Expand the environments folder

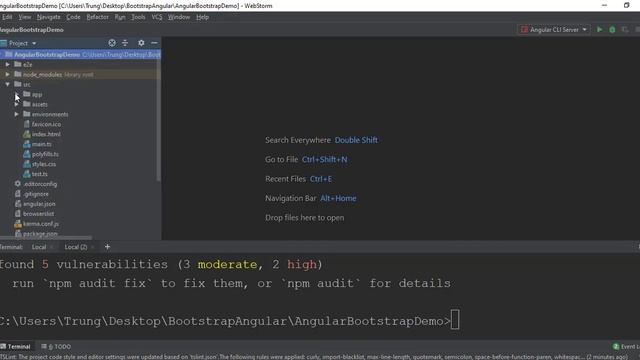click(x=16, y=114)
